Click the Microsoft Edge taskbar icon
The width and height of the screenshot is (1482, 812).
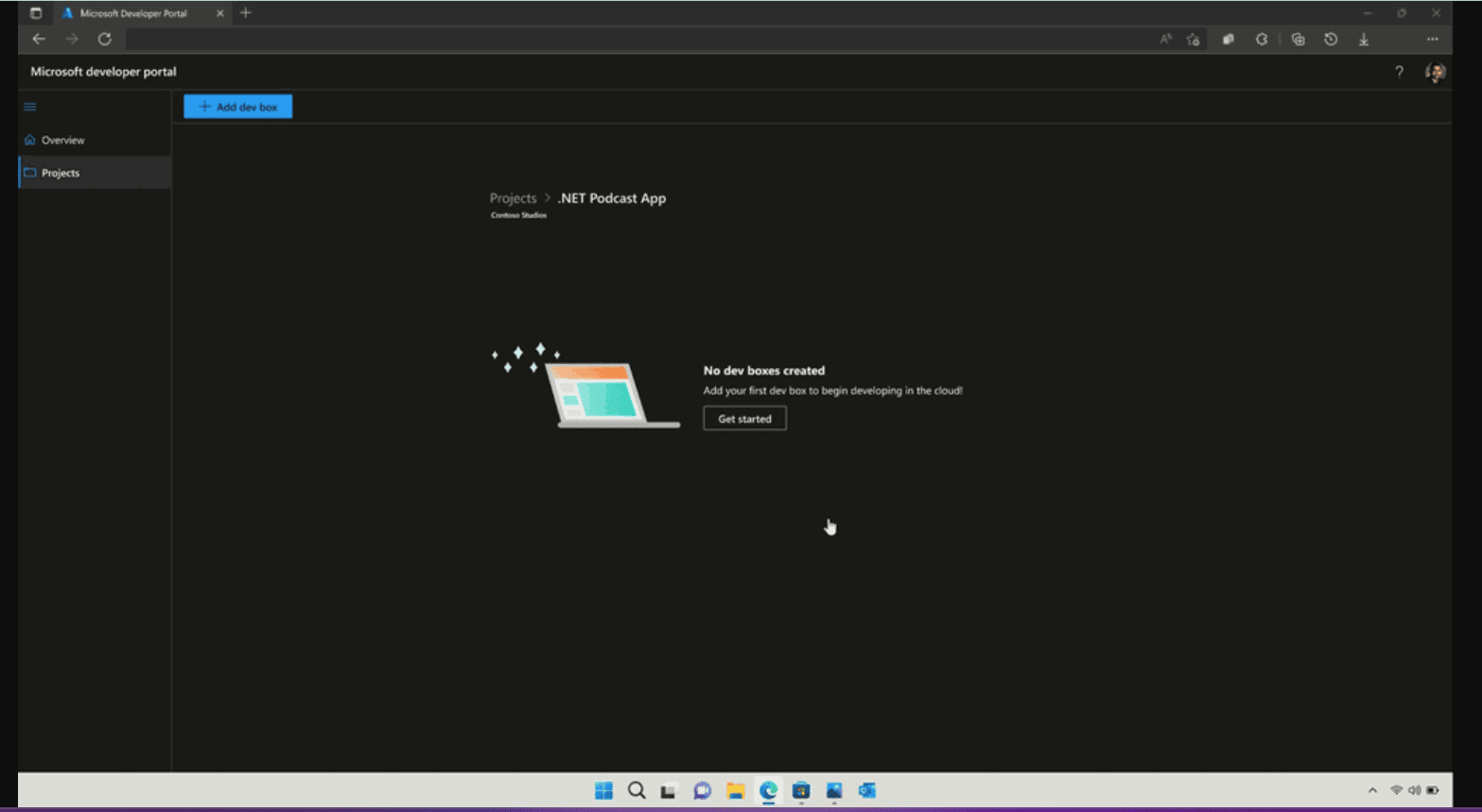pyautogui.click(x=768, y=790)
